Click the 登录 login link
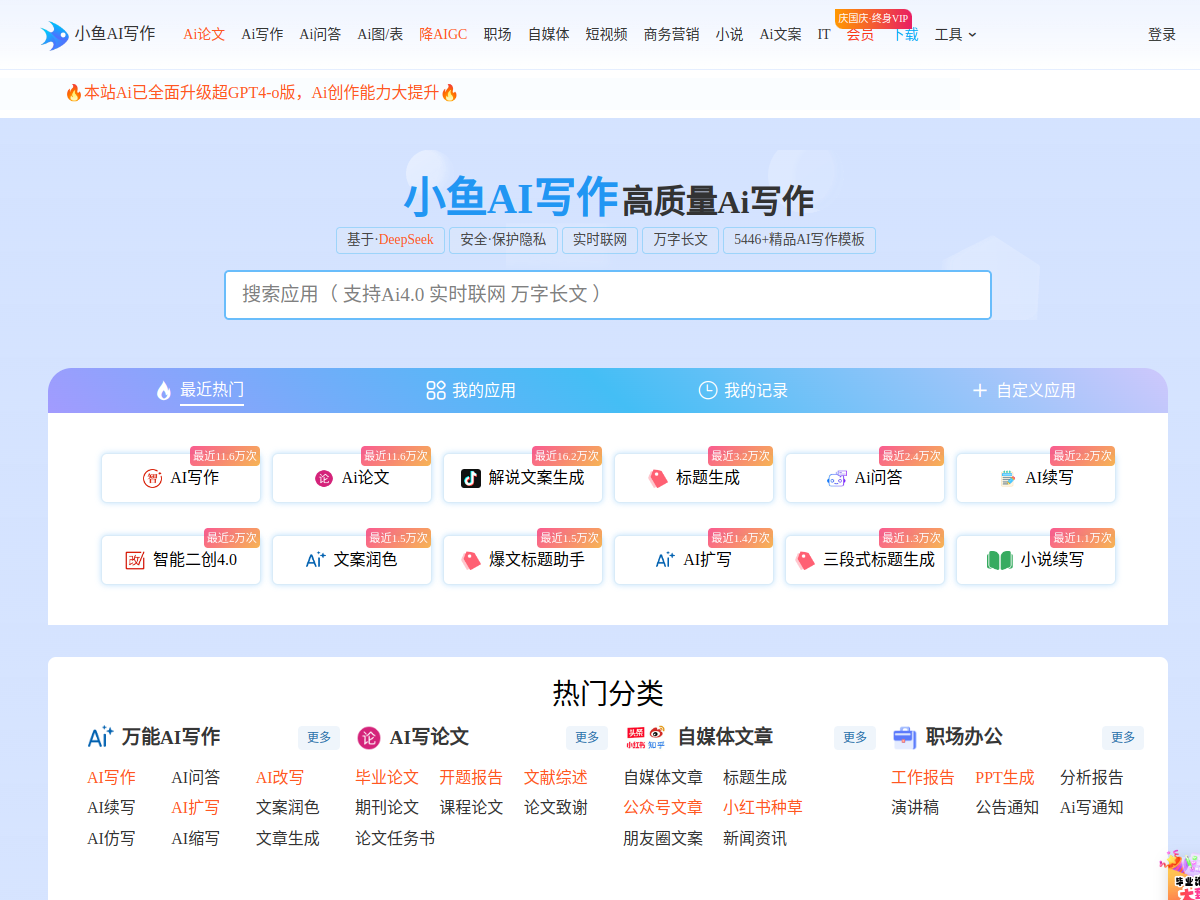 click(x=1162, y=35)
